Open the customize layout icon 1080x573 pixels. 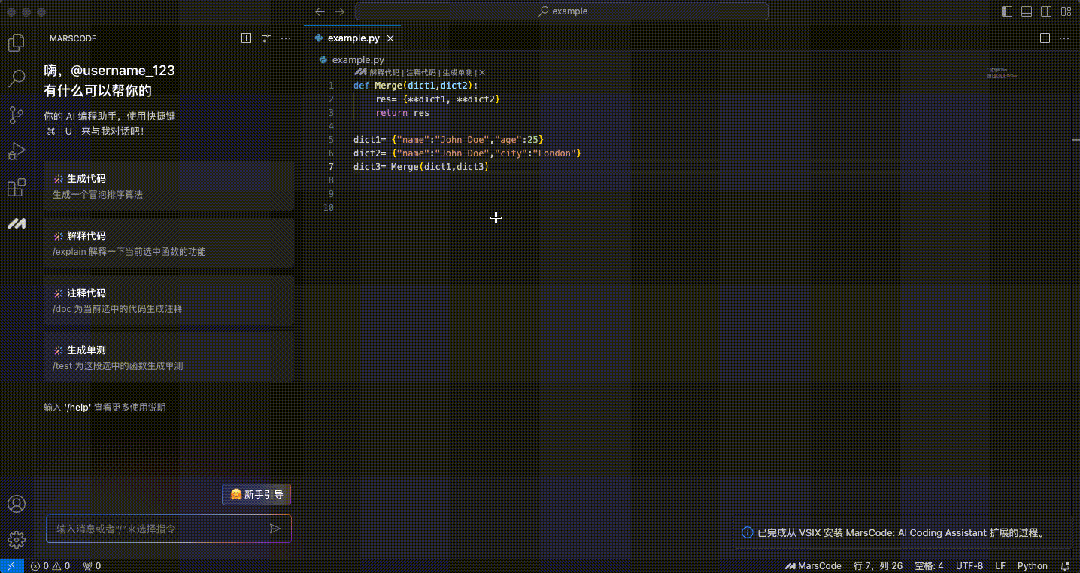point(1064,11)
